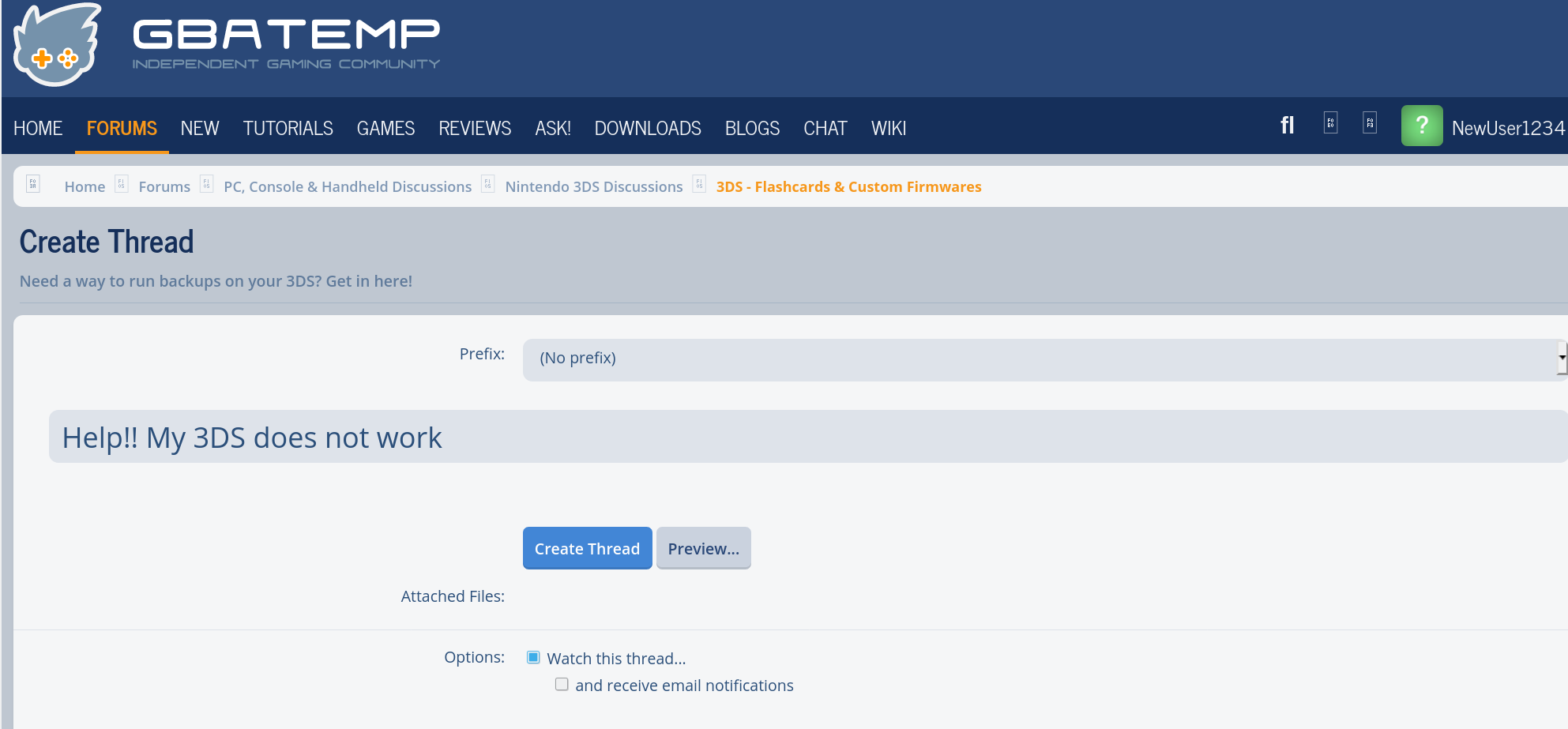Open DOWNLOADS in the navigation bar
The image size is (1568, 729).
(648, 128)
